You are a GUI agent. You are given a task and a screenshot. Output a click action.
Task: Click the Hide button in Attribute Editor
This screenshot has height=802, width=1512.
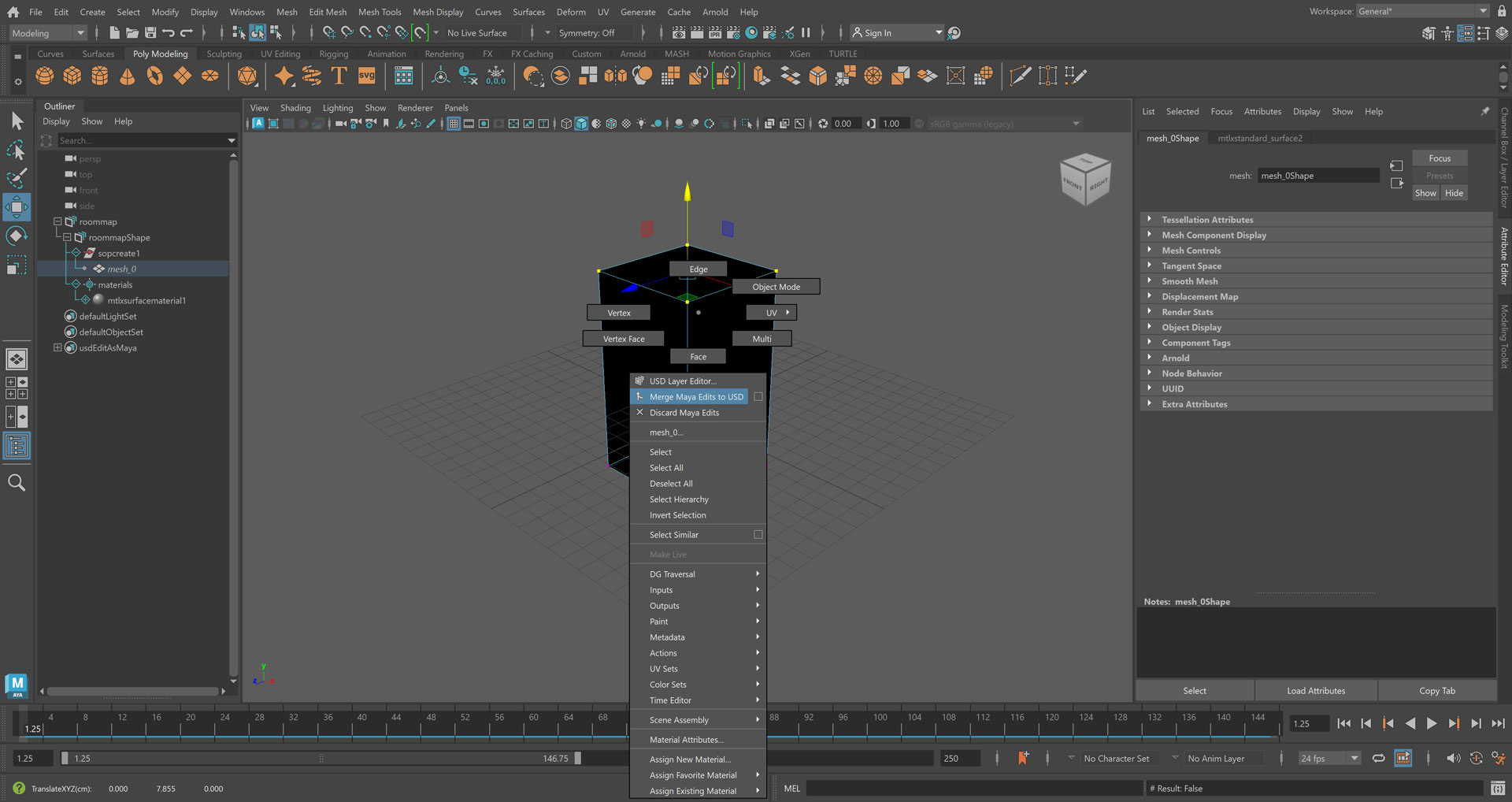tap(1454, 193)
